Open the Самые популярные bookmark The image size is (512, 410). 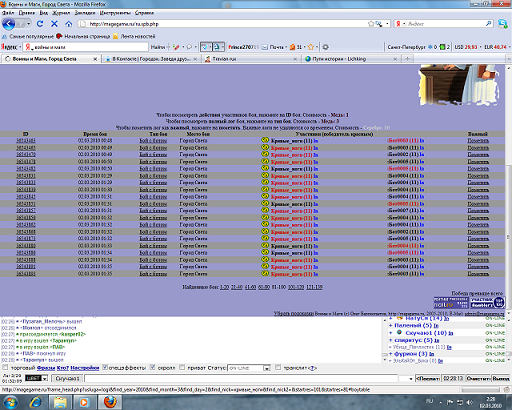click(x=28, y=36)
